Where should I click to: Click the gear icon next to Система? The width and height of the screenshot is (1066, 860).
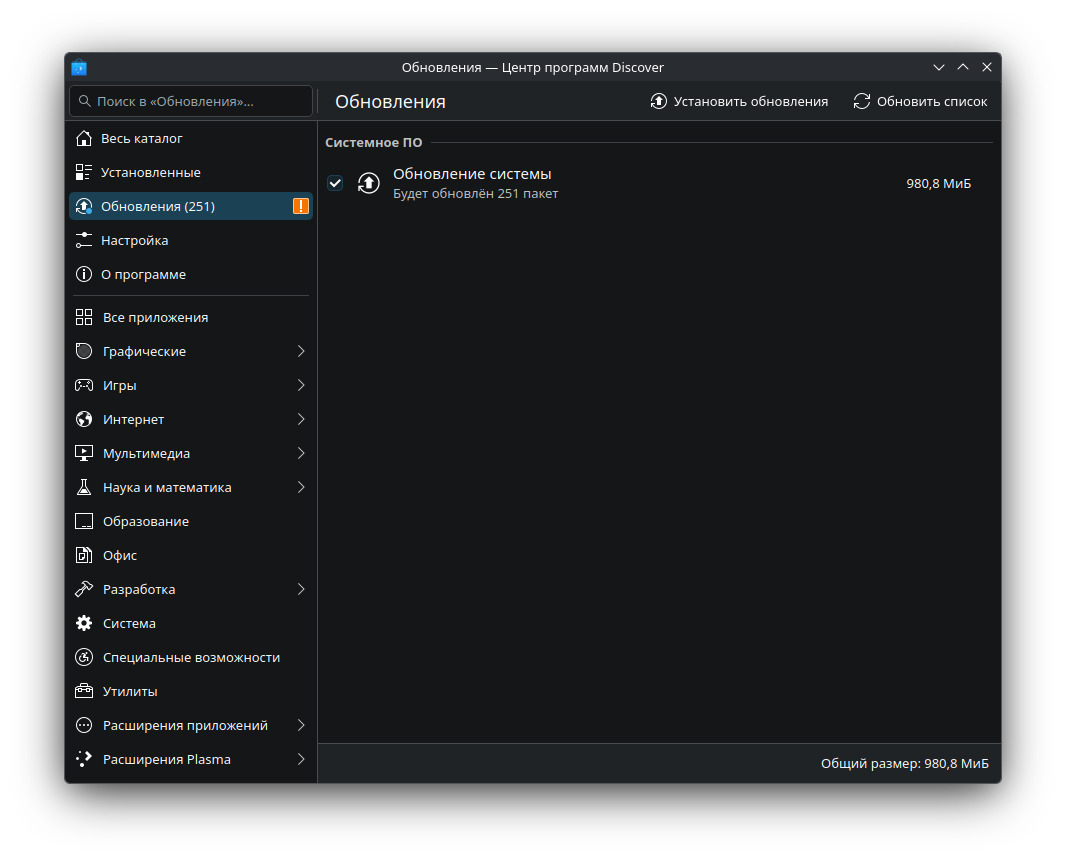(84, 623)
